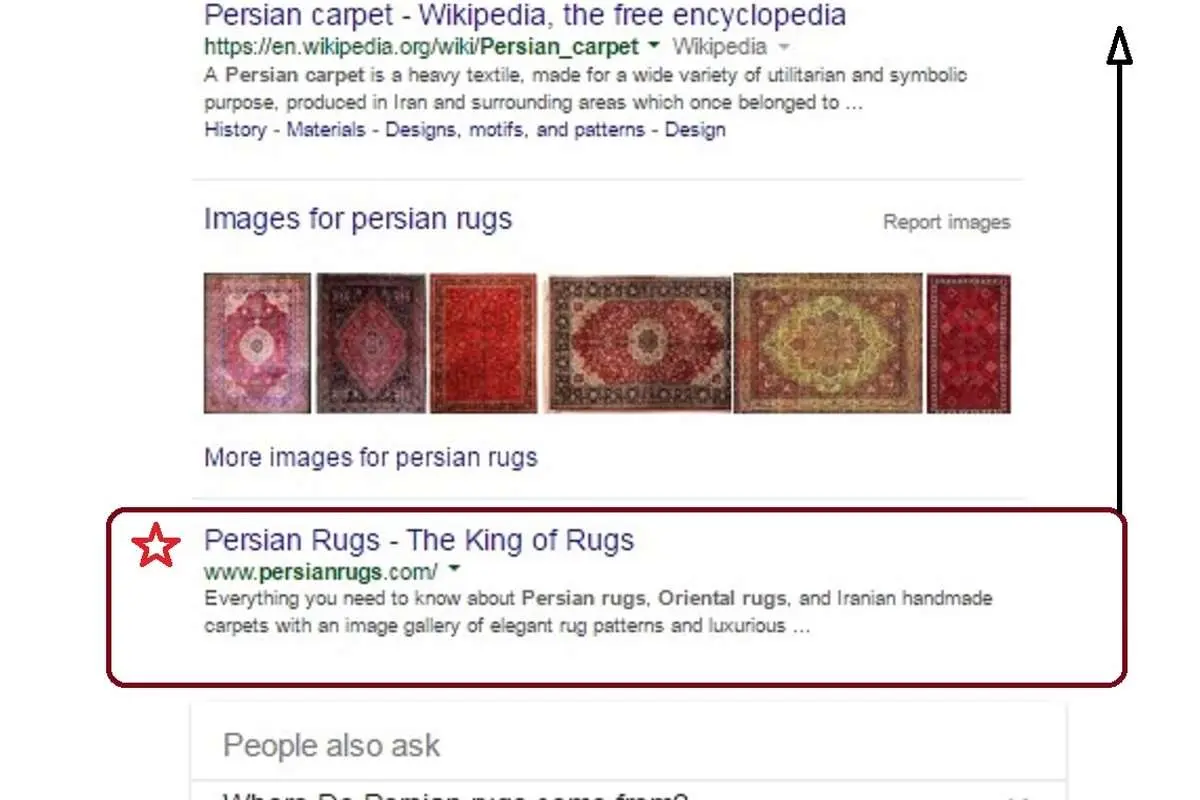1200x800 pixels.
Task: Select the second dark diamond rug thumbnail
Action: pyautogui.click(x=371, y=343)
